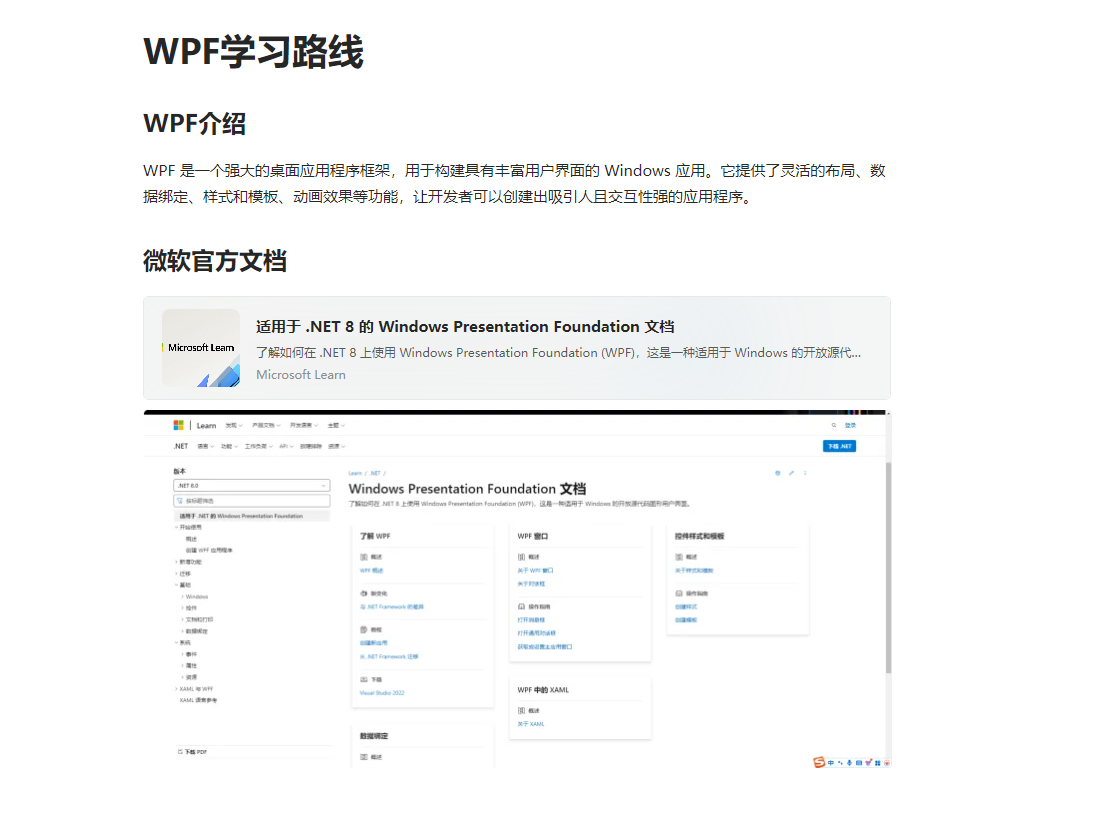
Task: Open the '工作负荷' menu in .NET navigation bar
Action: coord(258,446)
